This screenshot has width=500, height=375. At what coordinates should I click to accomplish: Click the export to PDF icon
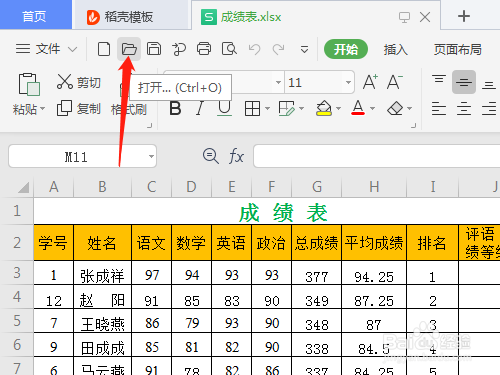[179, 49]
